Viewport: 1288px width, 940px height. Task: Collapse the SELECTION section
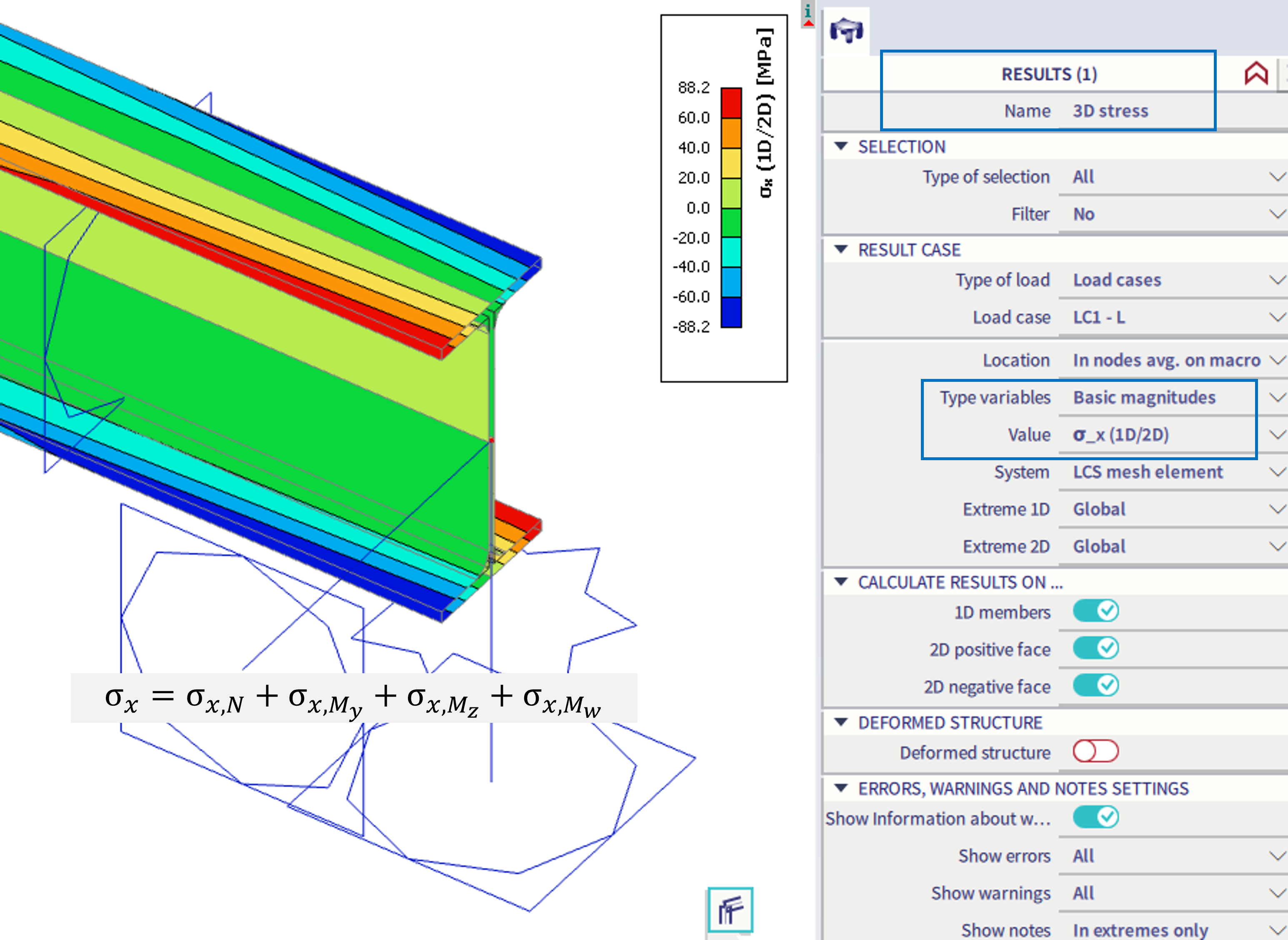(841, 146)
